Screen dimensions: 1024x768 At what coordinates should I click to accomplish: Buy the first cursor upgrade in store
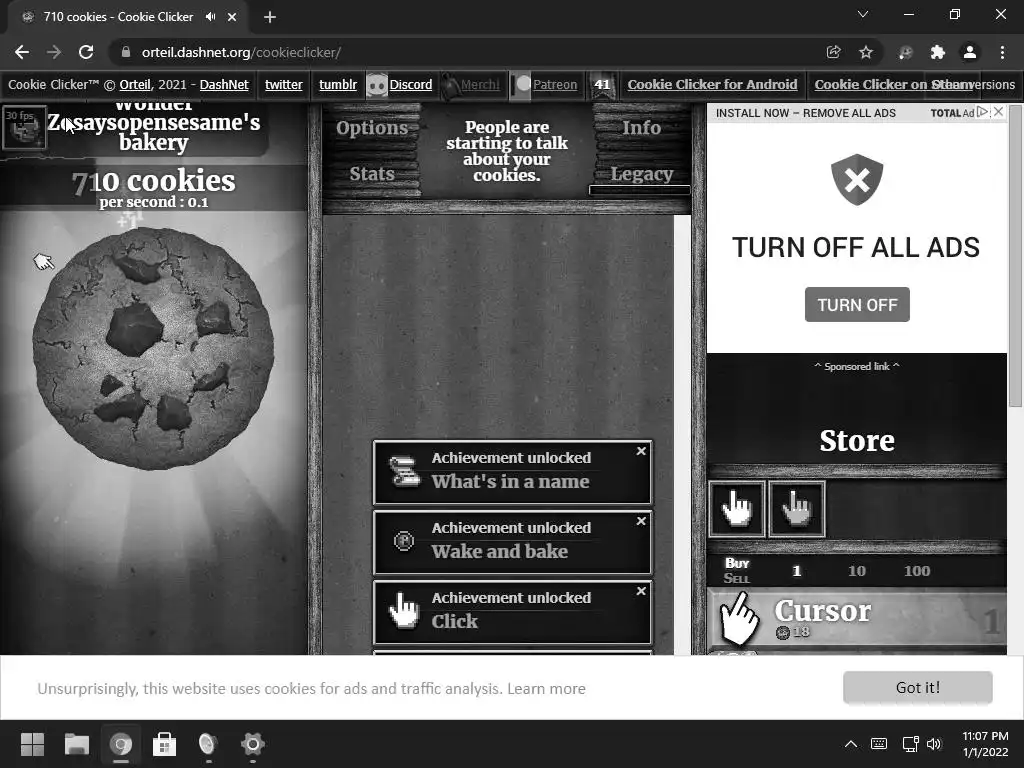737,509
